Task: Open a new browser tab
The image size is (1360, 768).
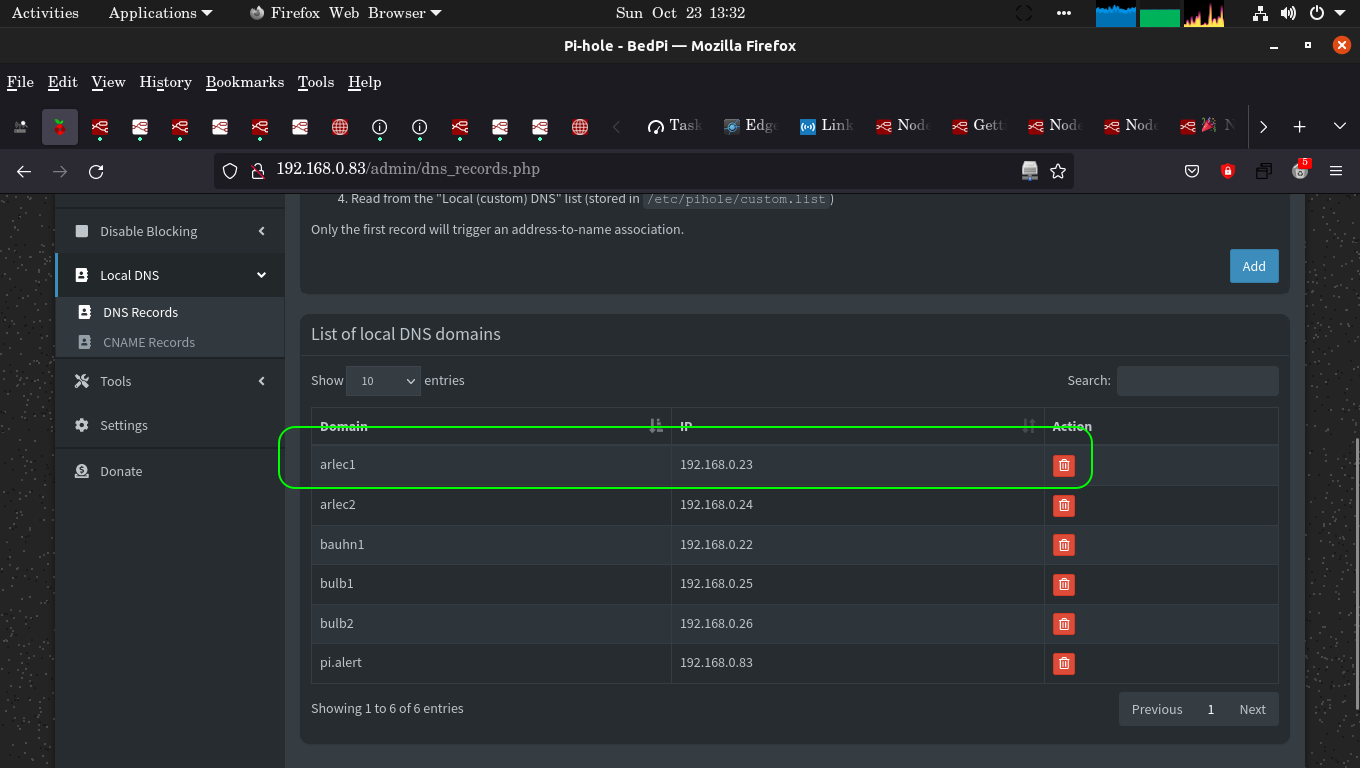Action: tap(1299, 126)
